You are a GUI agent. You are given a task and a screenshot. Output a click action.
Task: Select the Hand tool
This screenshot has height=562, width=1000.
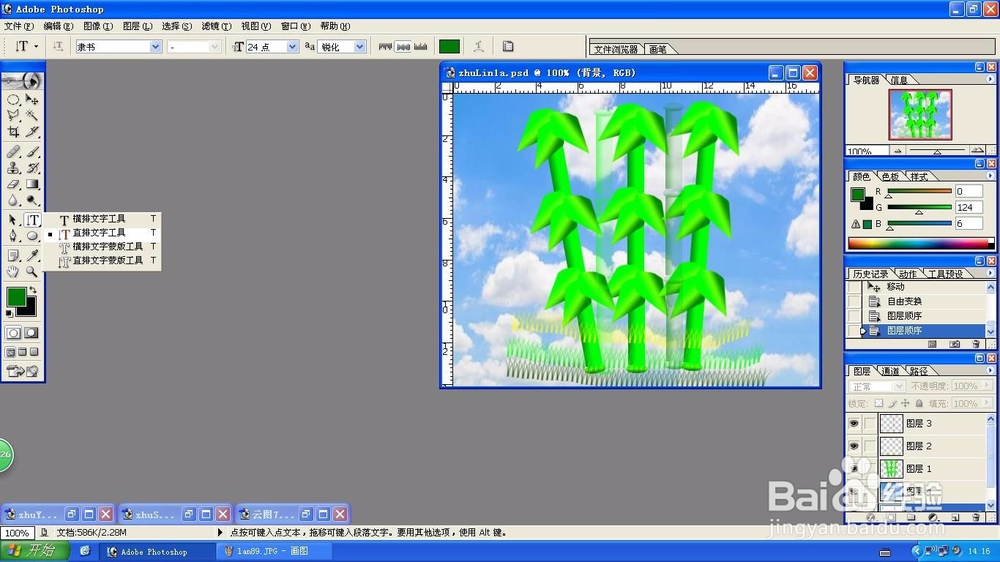click(13, 272)
